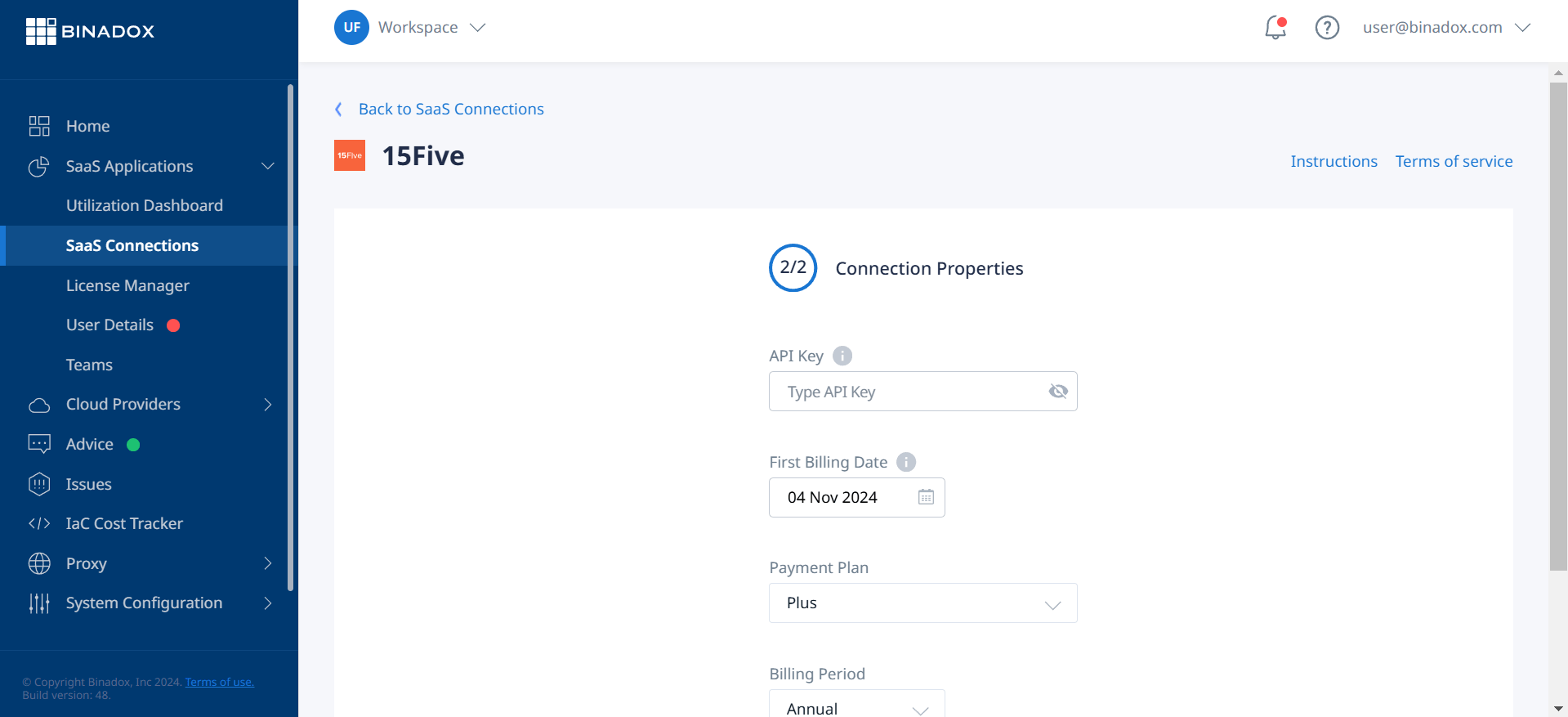Click the Issues shield icon
1568x717 pixels.
tap(39, 484)
